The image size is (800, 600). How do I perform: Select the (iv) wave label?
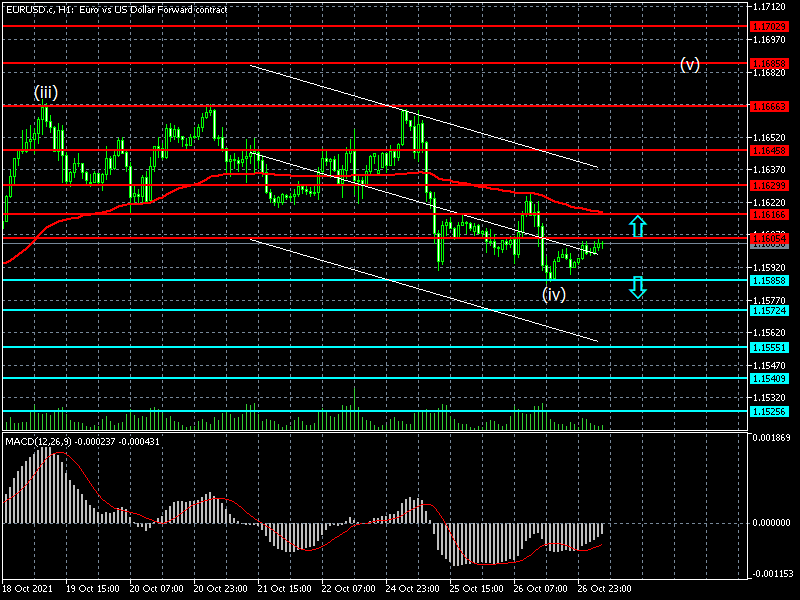[x=554, y=294]
